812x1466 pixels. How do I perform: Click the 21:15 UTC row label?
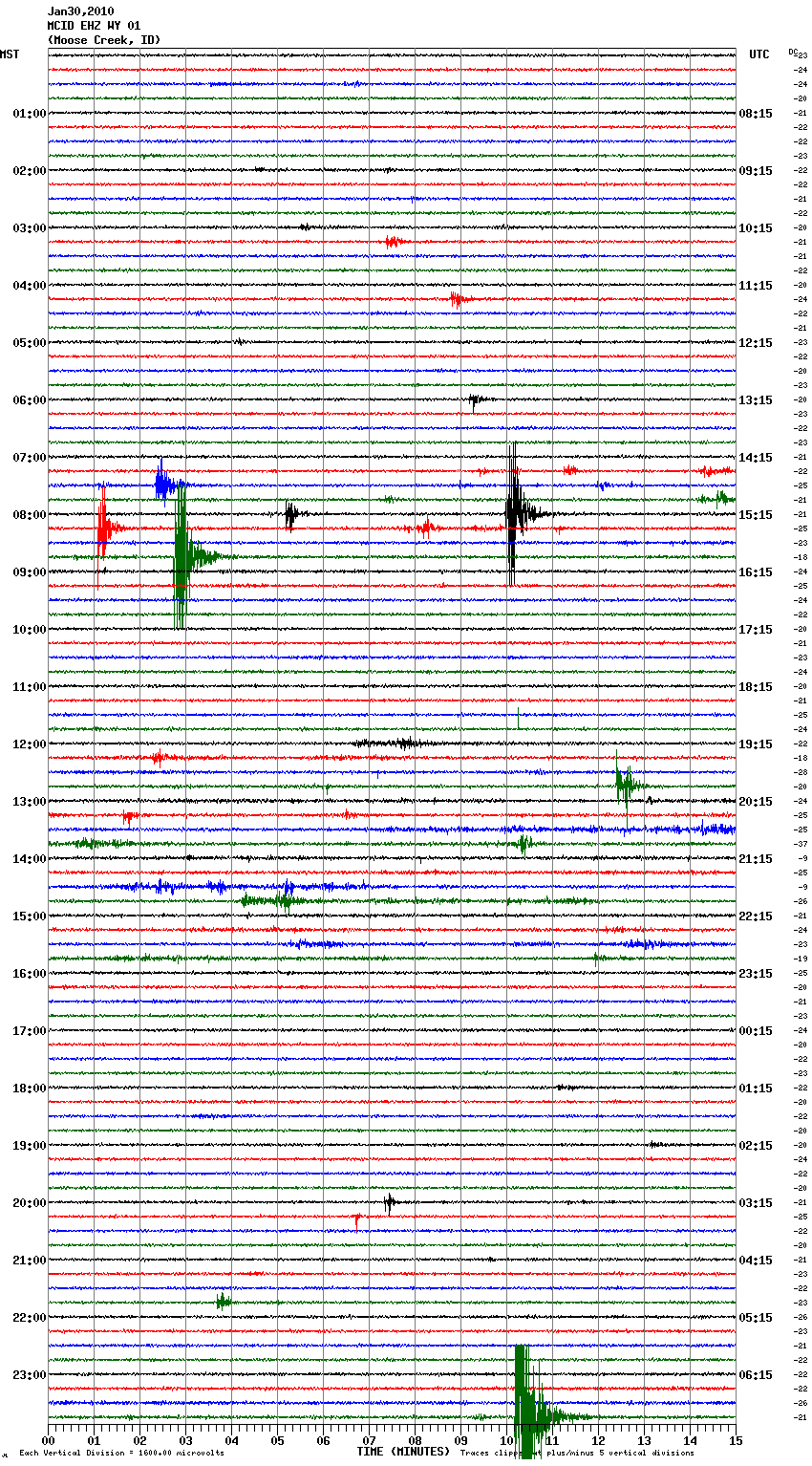pos(756,859)
